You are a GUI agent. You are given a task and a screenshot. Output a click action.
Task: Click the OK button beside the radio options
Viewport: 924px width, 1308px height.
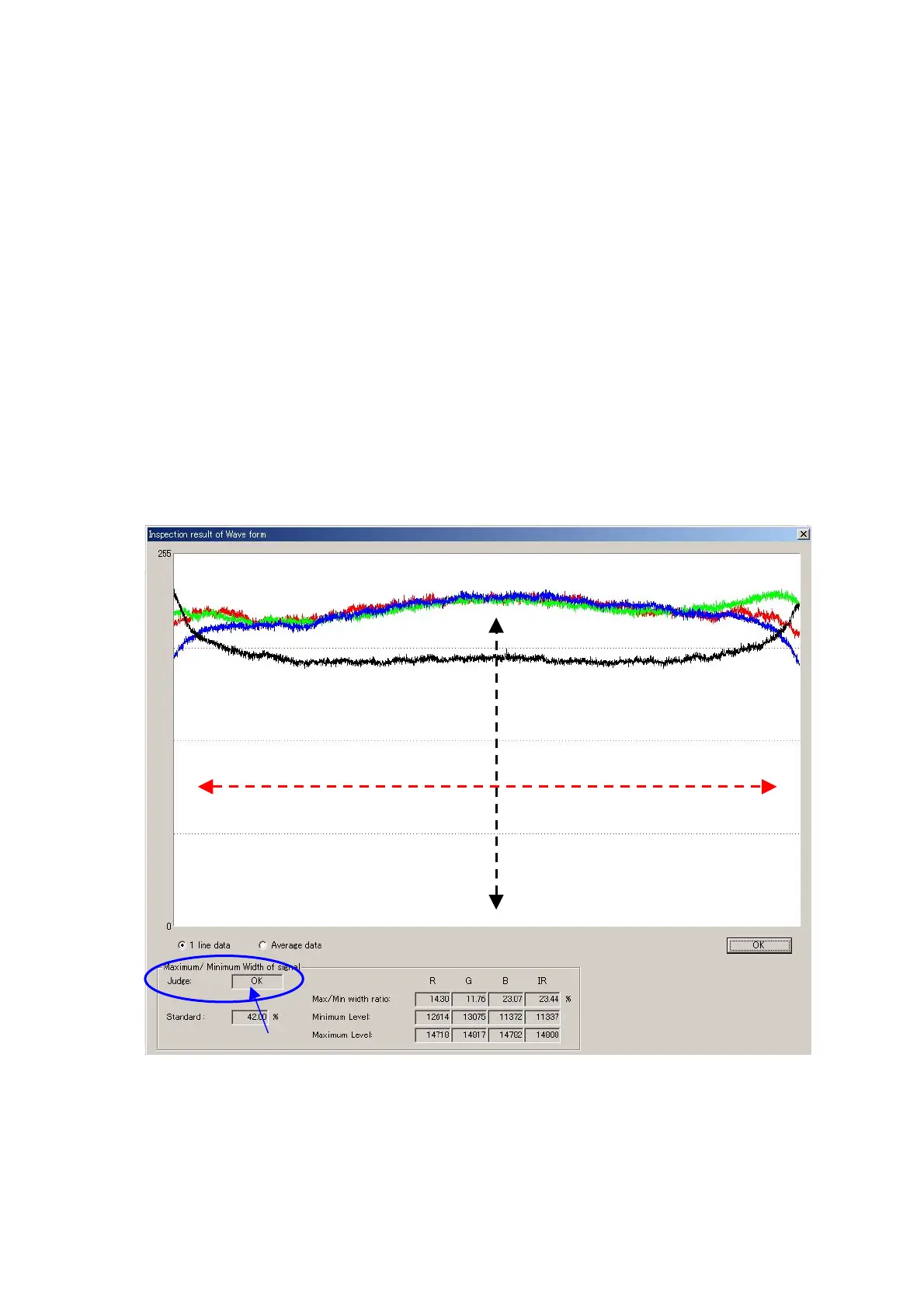(759, 945)
